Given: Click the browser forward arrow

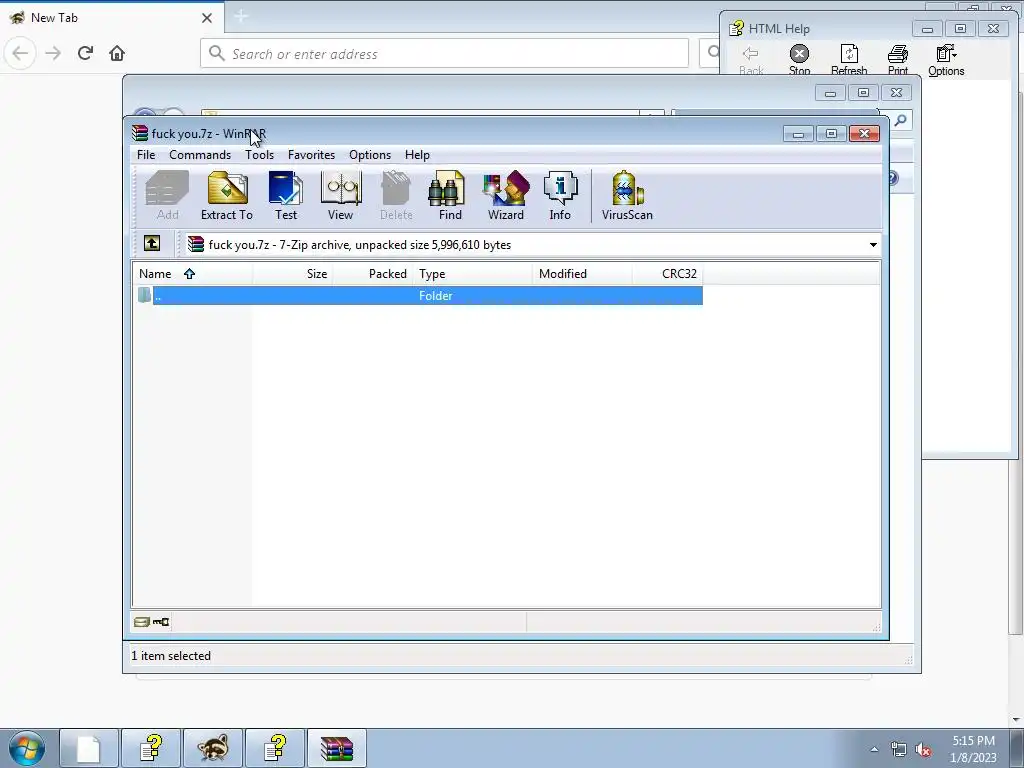Looking at the screenshot, I should click(53, 53).
